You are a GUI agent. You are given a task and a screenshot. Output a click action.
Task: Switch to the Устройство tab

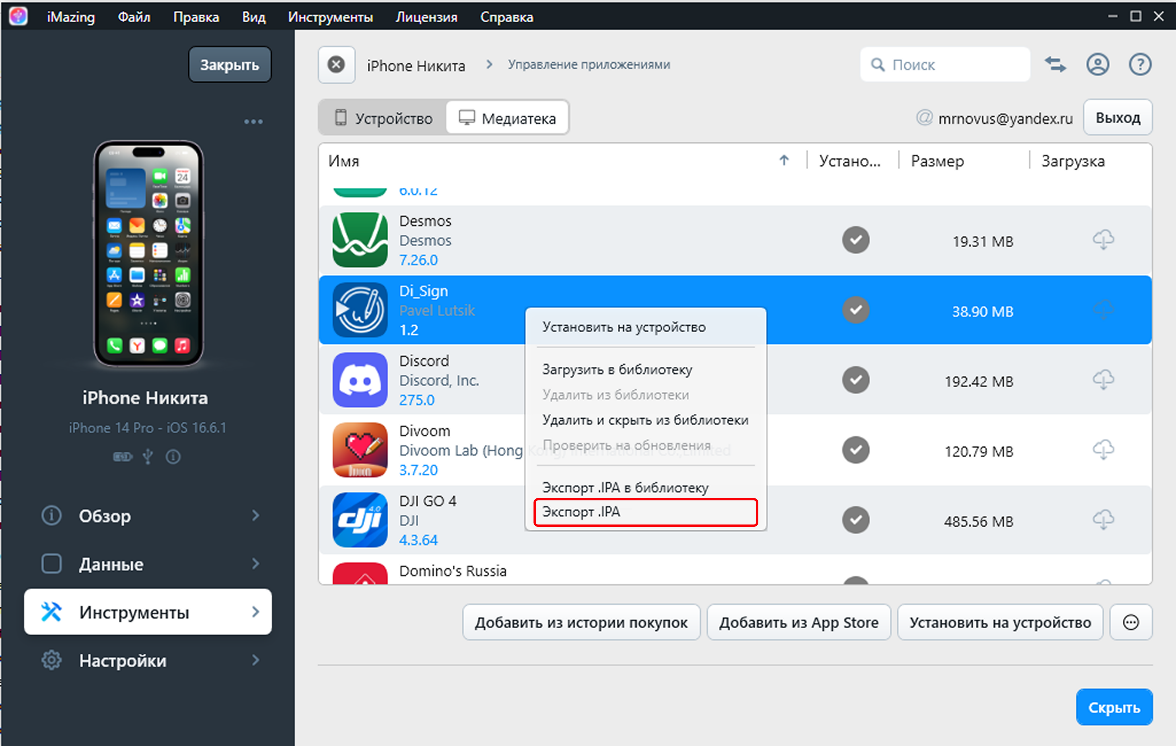point(383,118)
